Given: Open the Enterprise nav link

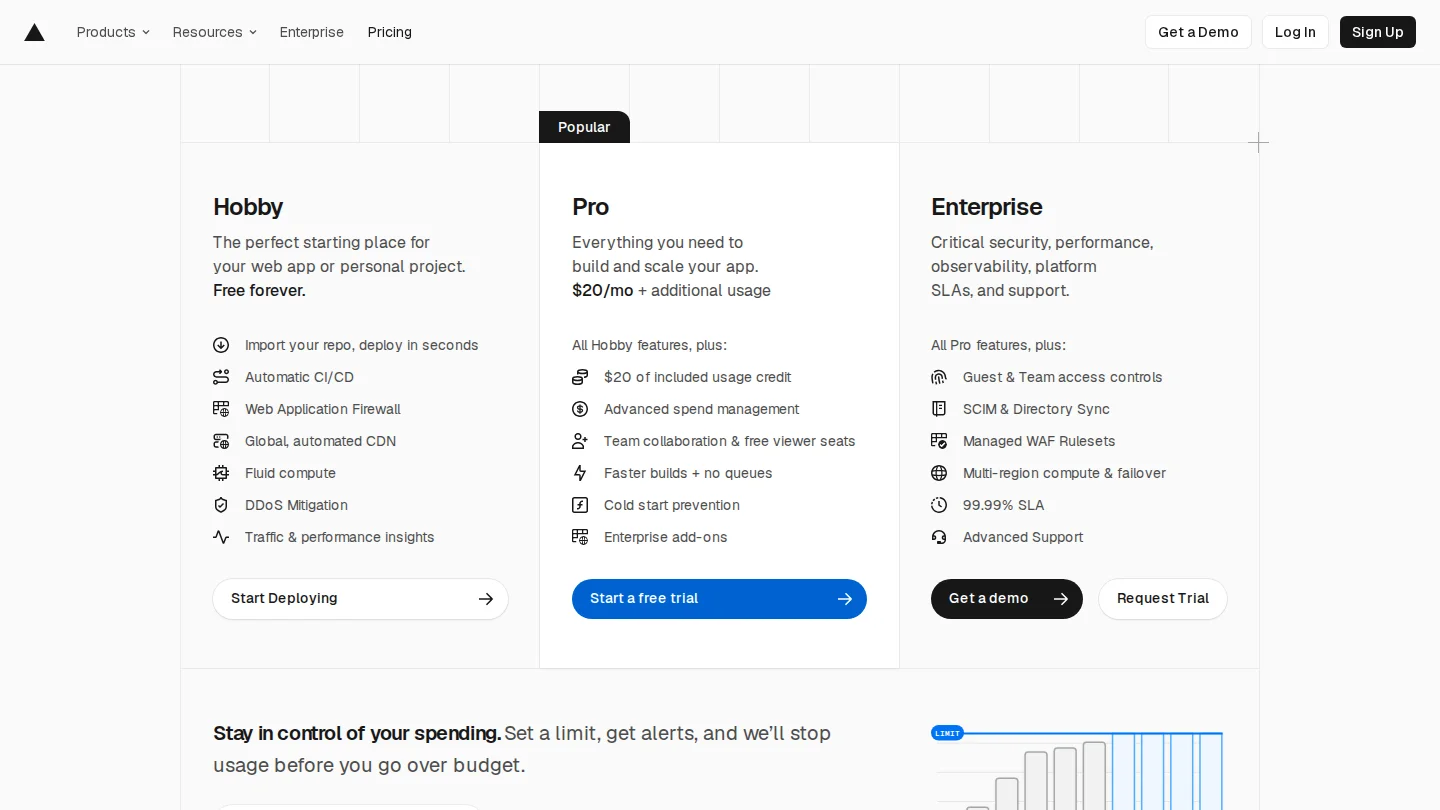Looking at the screenshot, I should (312, 32).
